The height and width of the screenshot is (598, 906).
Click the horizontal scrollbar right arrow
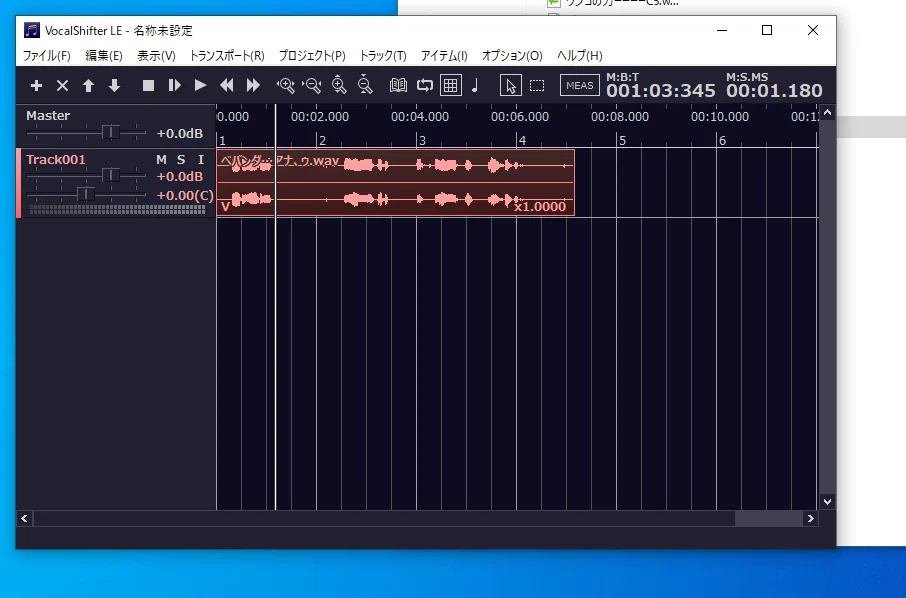pyautogui.click(x=811, y=518)
